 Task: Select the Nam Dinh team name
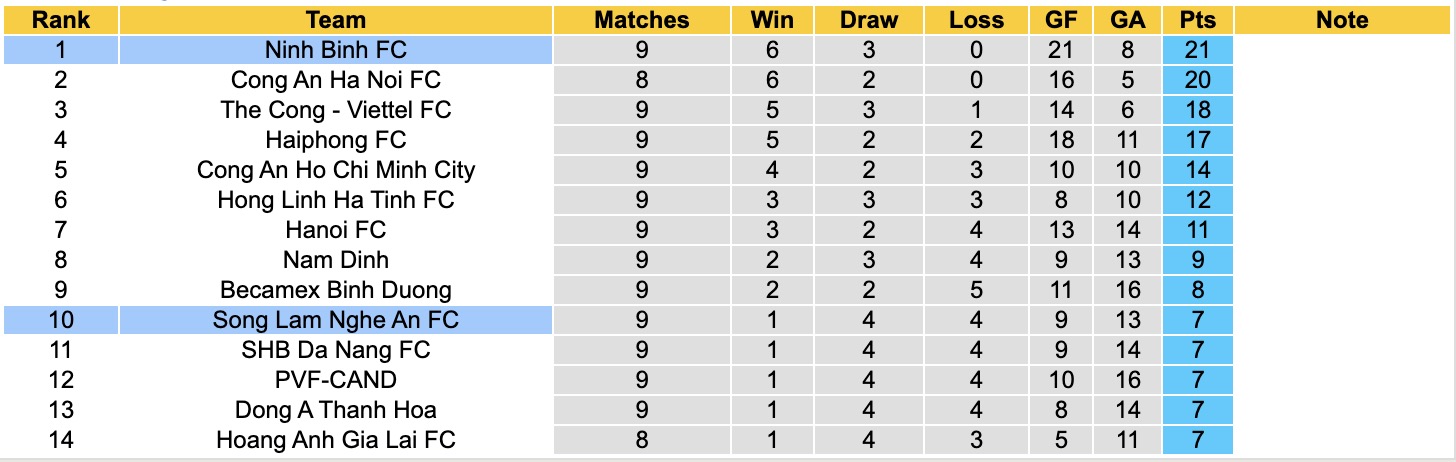[x=336, y=260]
